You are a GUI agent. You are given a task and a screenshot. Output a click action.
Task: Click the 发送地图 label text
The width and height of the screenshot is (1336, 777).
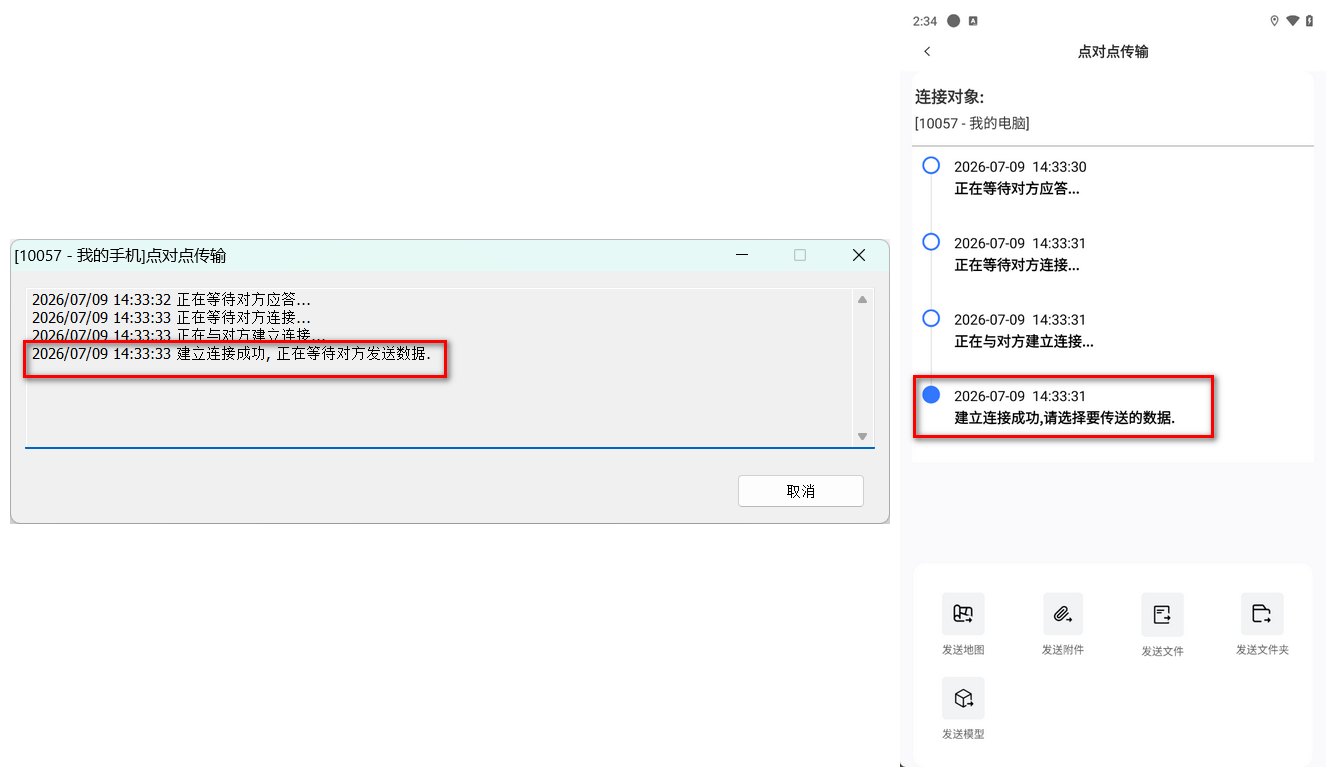coord(963,650)
